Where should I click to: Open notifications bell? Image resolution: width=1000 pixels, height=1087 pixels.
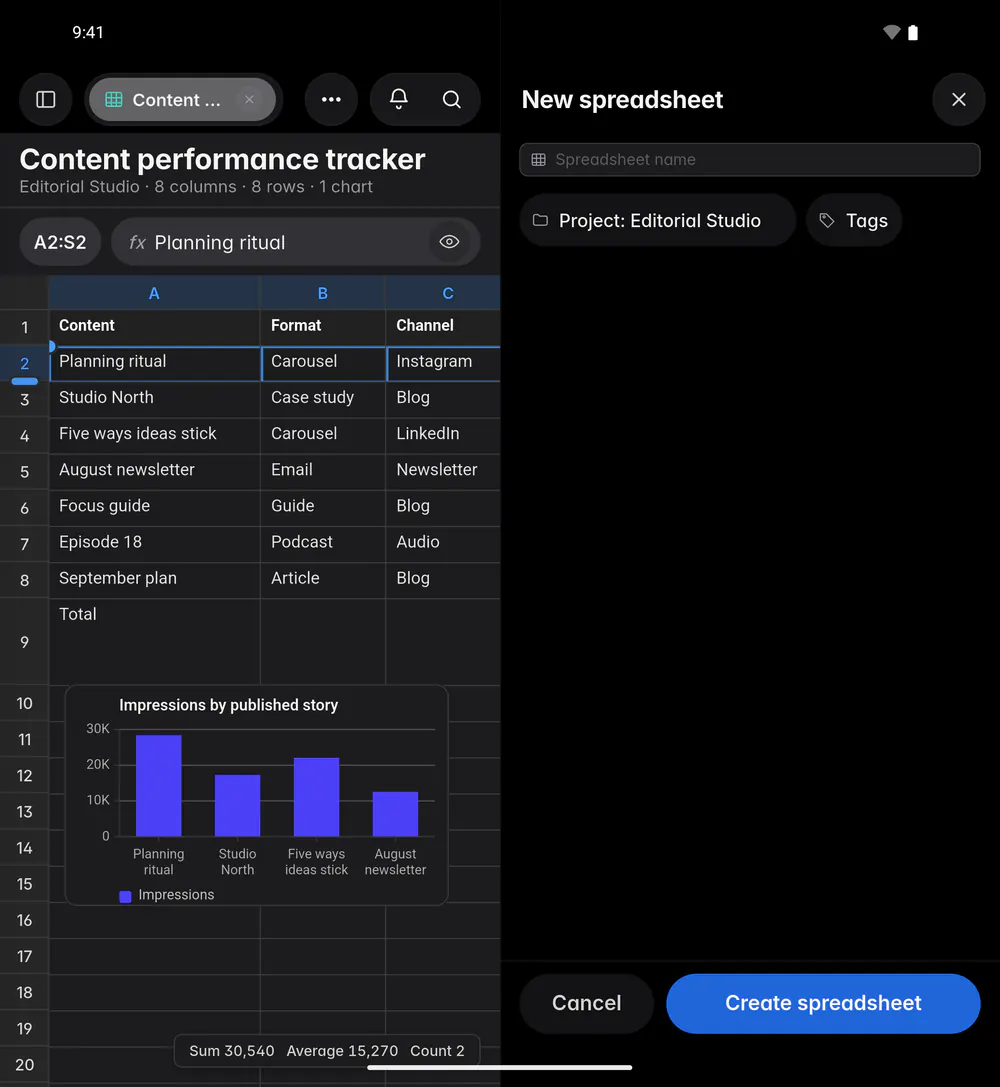tap(398, 100)
